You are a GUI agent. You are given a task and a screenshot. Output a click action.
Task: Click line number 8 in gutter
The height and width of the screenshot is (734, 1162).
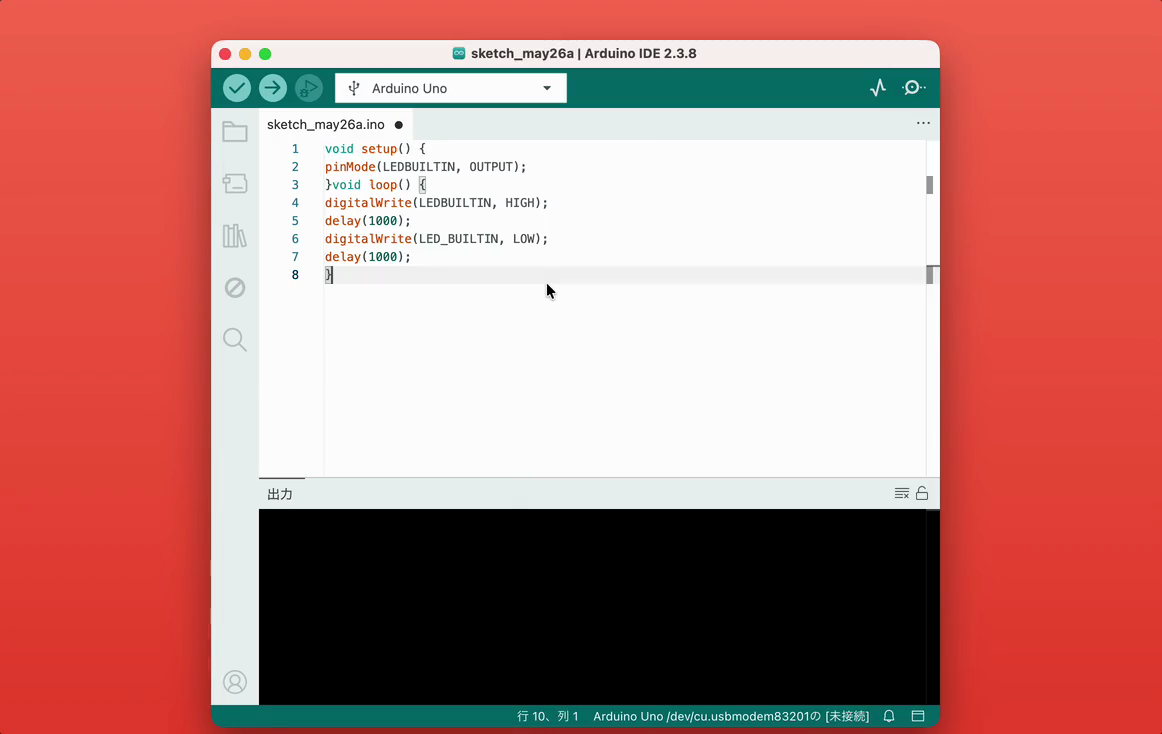[x=295, y=275]
